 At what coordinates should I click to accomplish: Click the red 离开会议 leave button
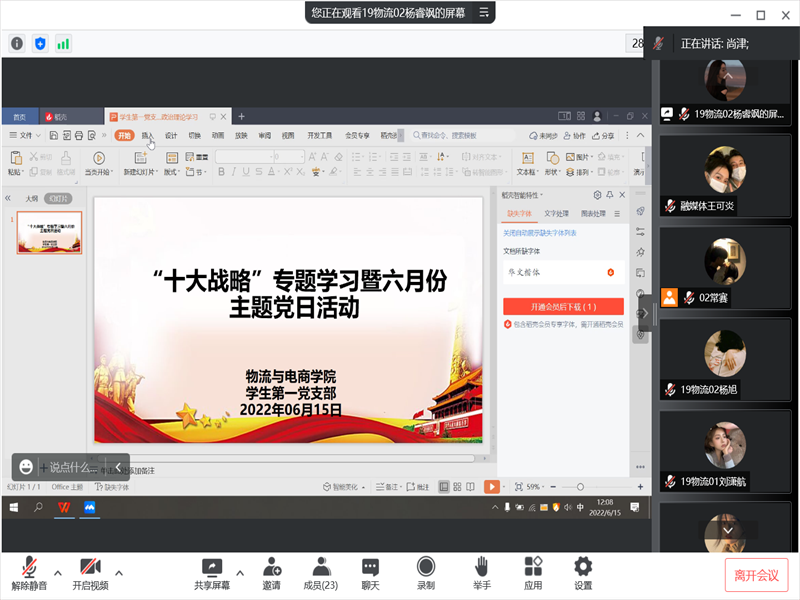[757, 575]
